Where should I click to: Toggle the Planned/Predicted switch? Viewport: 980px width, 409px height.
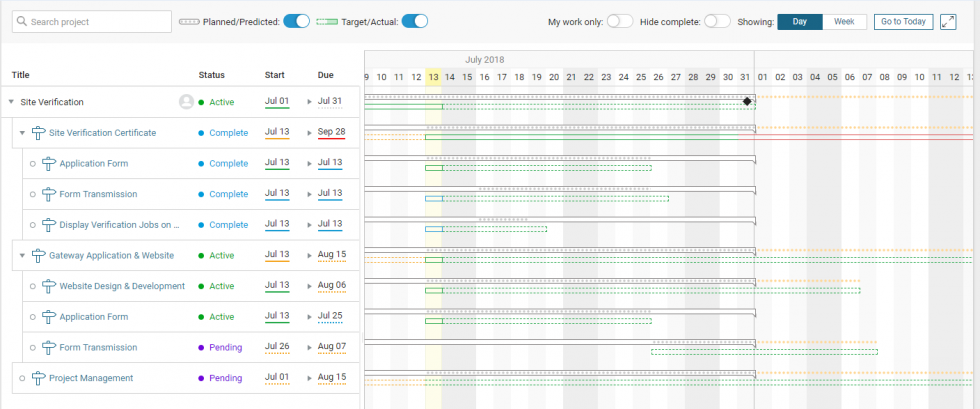tap(296, 21)
